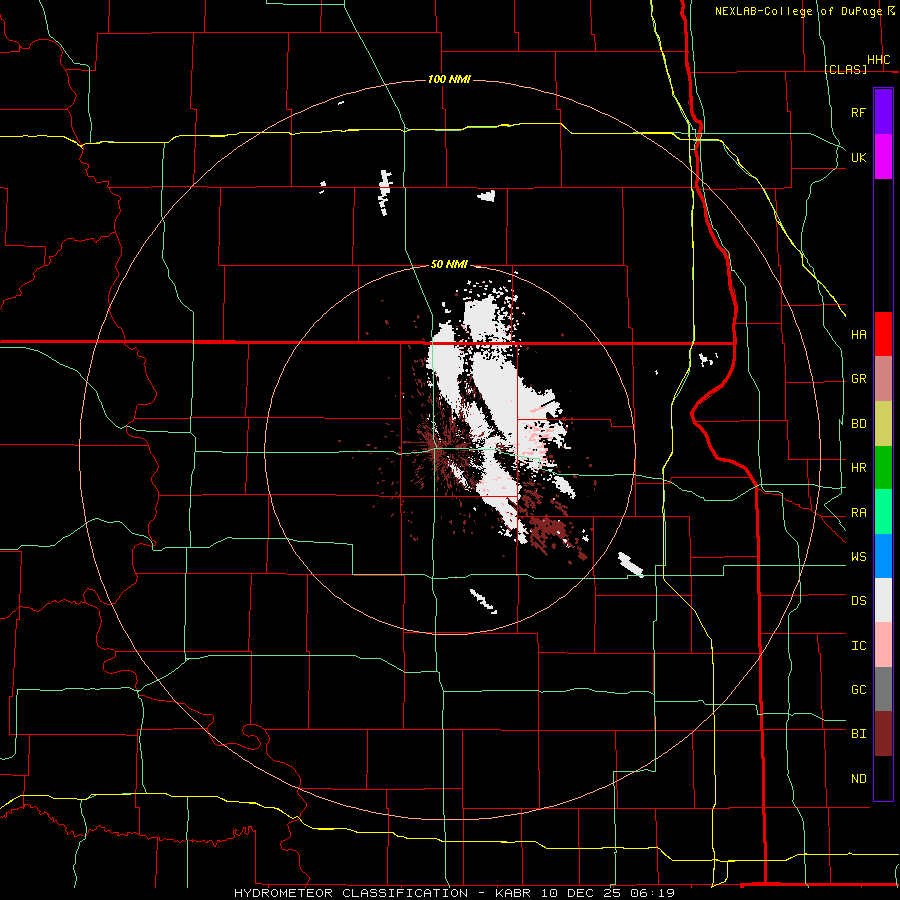Click the 100 NMI range ring label

[449, 79]
